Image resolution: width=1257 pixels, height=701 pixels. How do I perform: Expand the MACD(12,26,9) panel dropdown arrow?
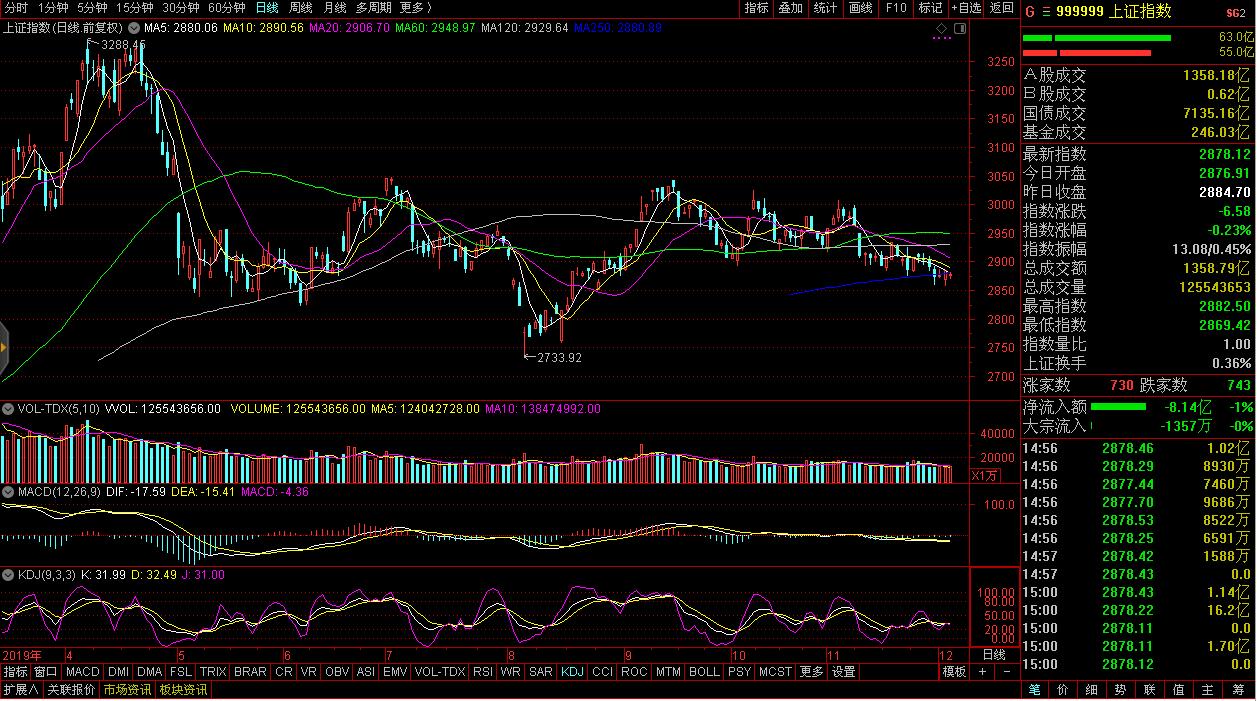[7, 491]
